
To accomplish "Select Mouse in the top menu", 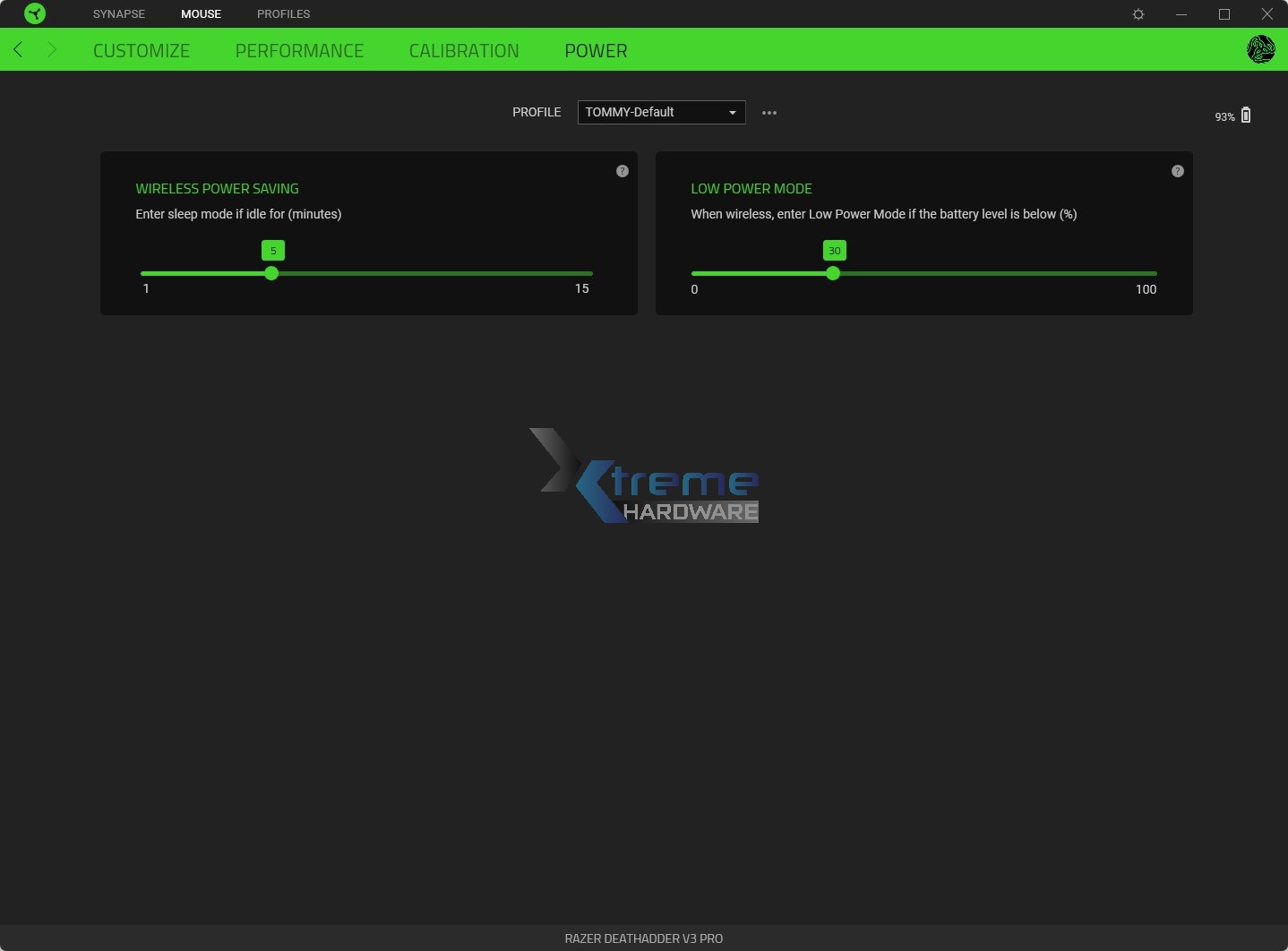I will (201, 14).
